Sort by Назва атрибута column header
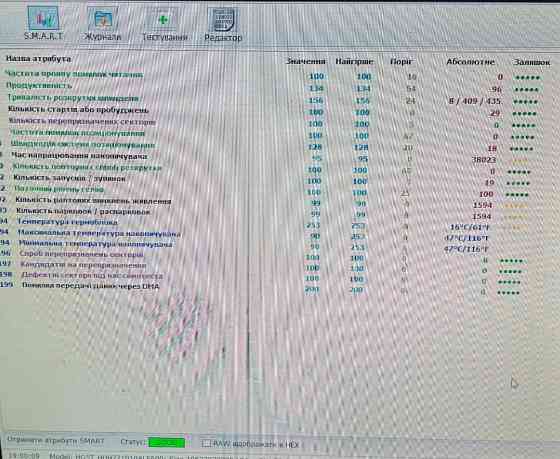The image size is (560, 459). coord(38,59)
